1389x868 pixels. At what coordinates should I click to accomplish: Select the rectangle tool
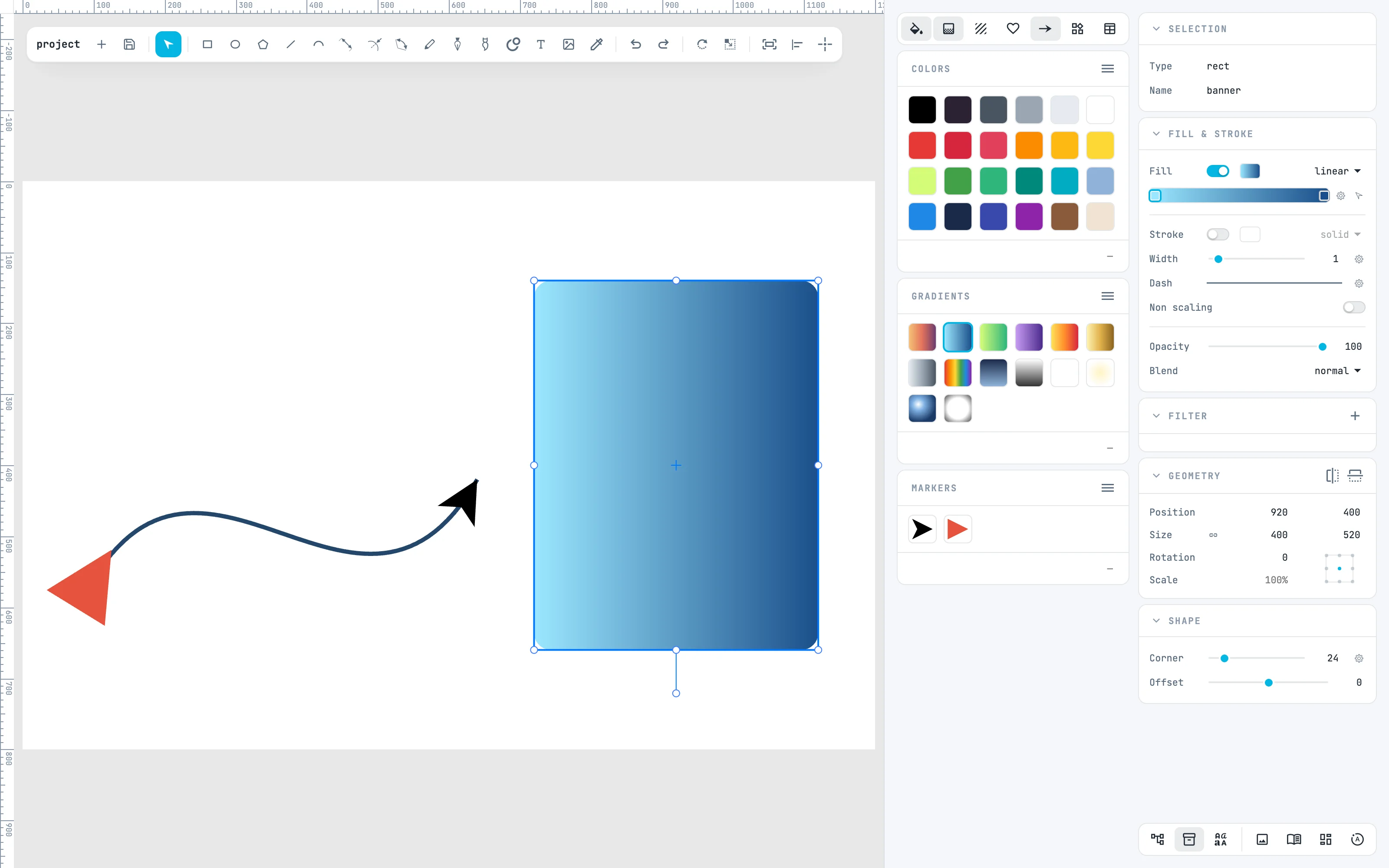coord(207,44)
